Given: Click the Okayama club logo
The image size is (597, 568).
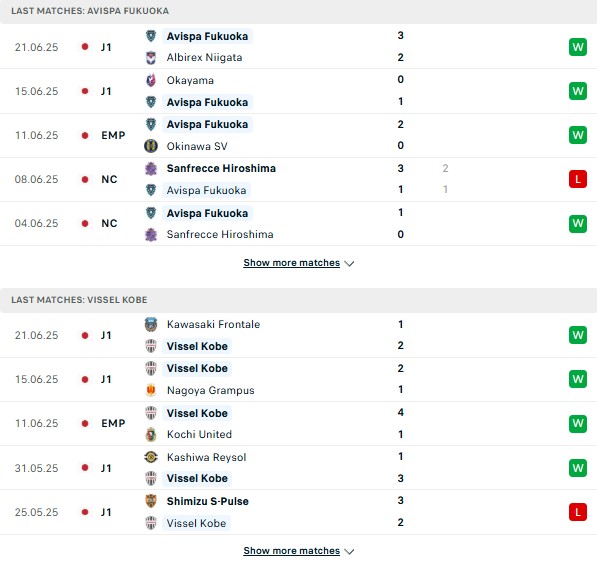Looking at the screenshot, I should (x=151, y=80).
